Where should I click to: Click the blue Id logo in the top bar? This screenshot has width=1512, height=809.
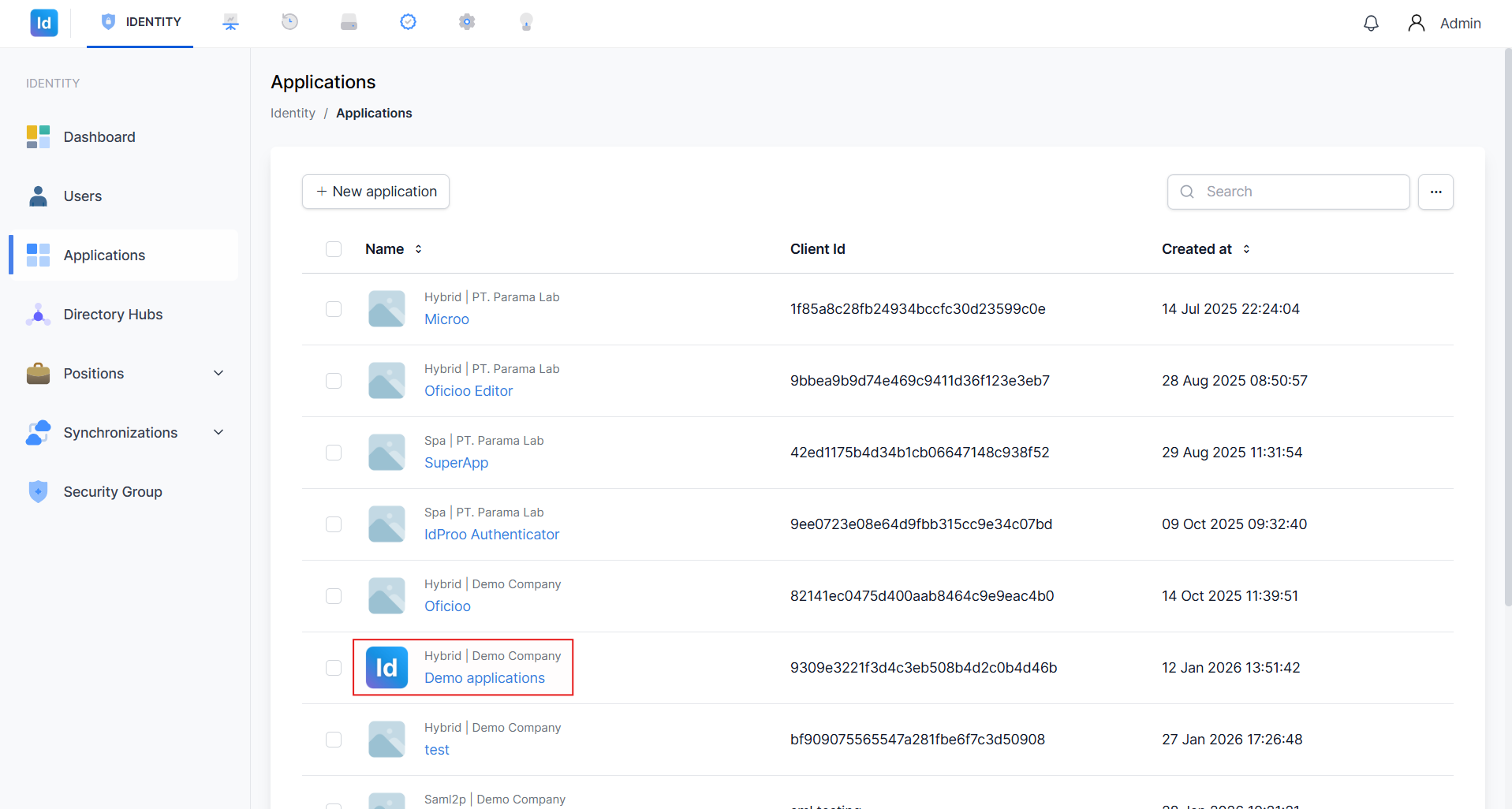click(x=44, y=23)
